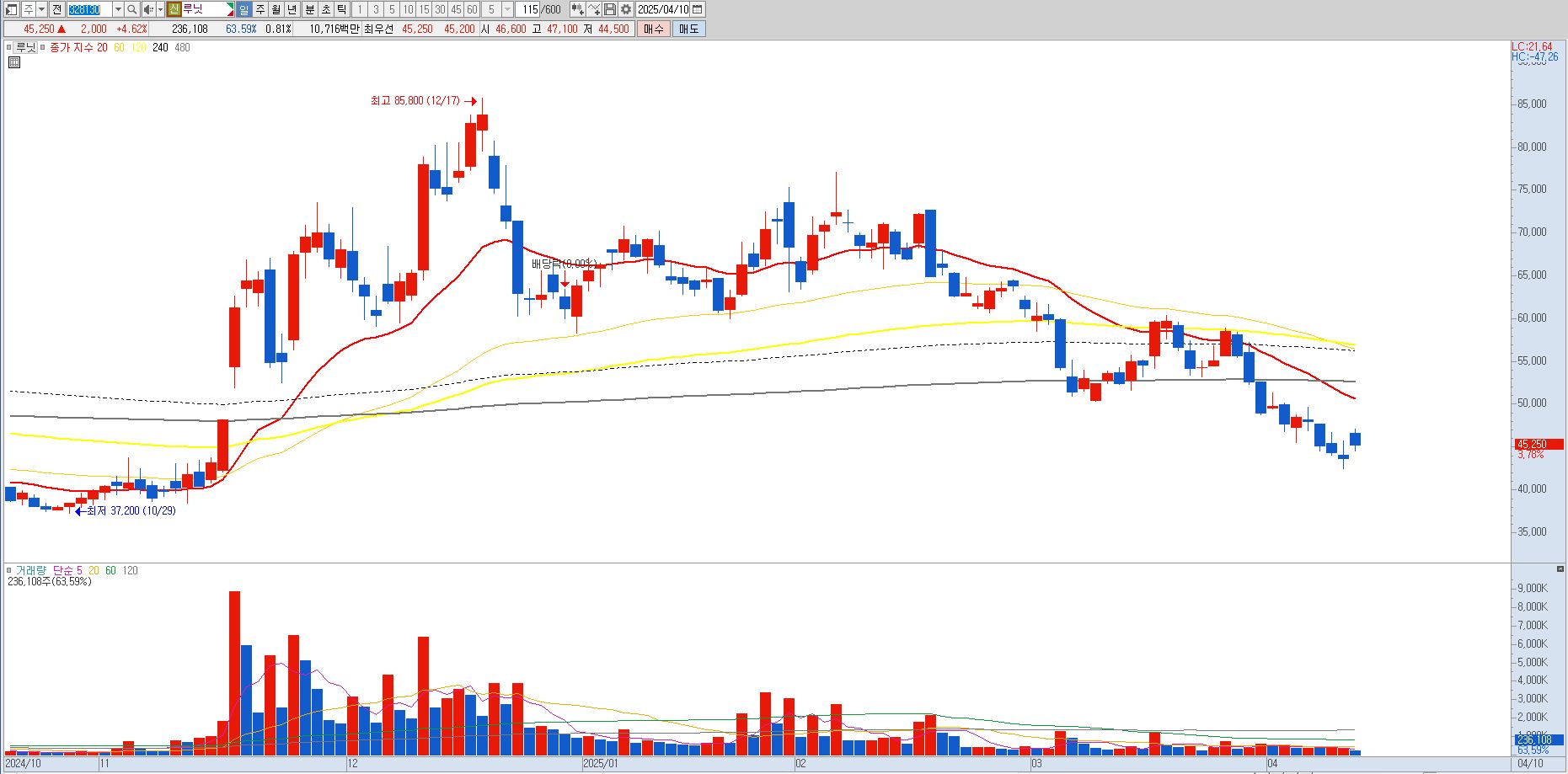This screenshot has height=774, width=1568.
Task: Click the 매수 buy button
Action: pyautogui.click(x=653, y=29)
